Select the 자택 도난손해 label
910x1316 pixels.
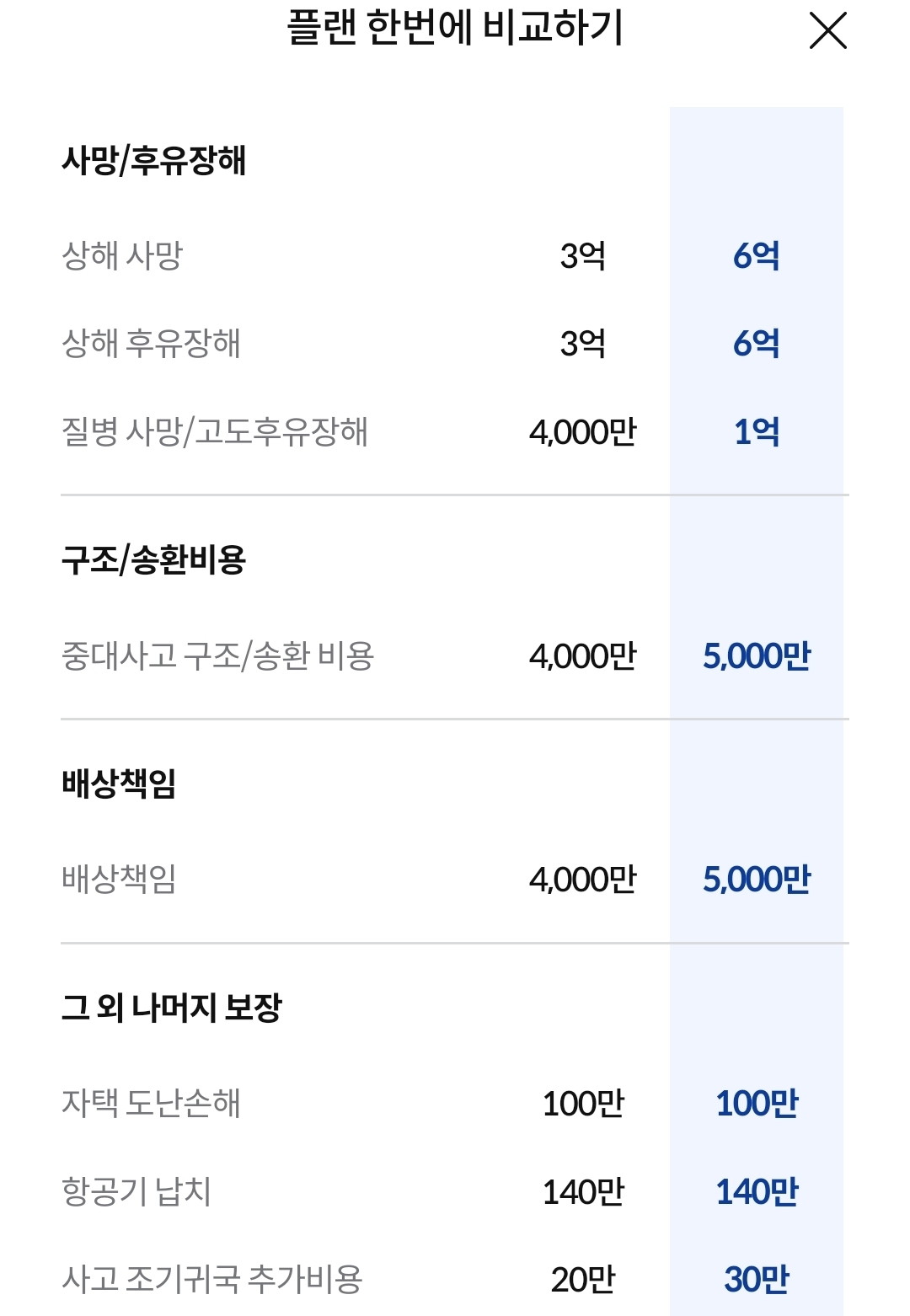pos(152,1103)
